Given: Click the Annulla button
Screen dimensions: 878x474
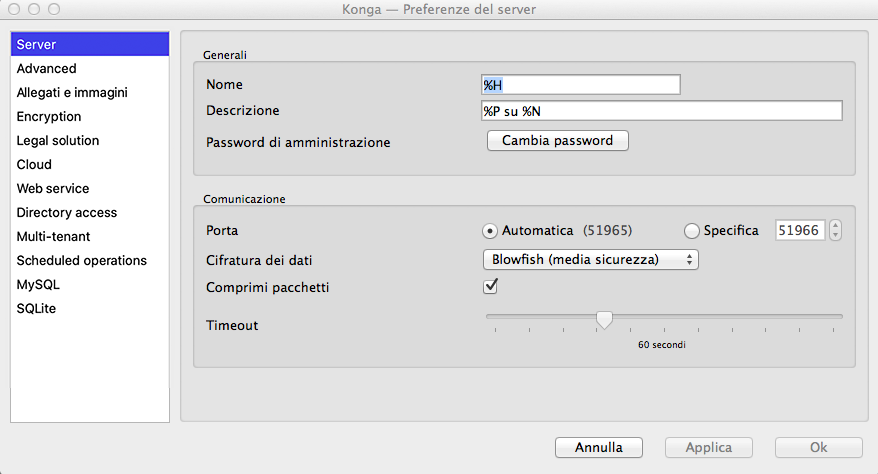Looking at the screenshot, I should (598, 448).
